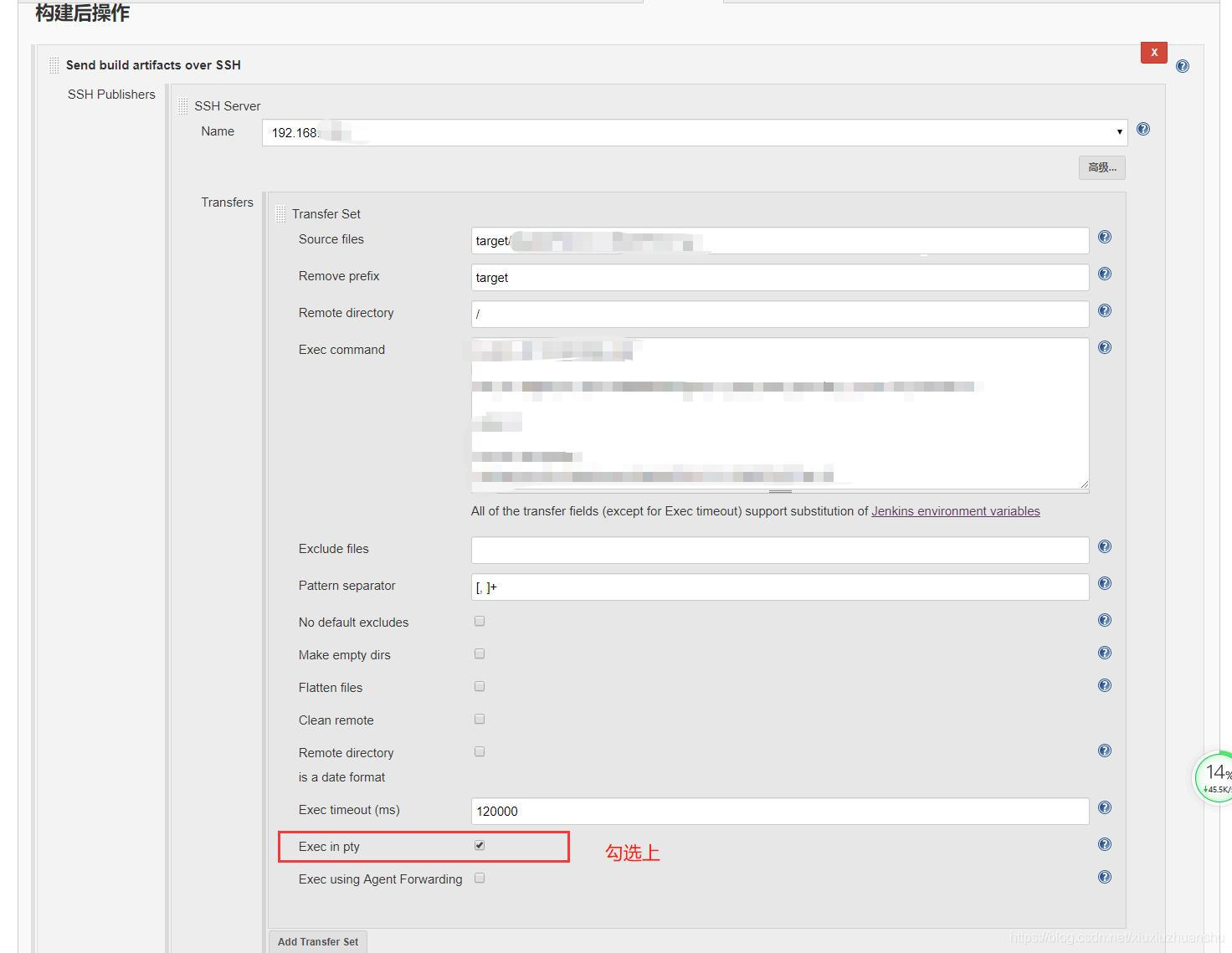Screen dimensions: 1232x953
Task: Click the 14% network speed widget
Action: (x=1214, y=777)
